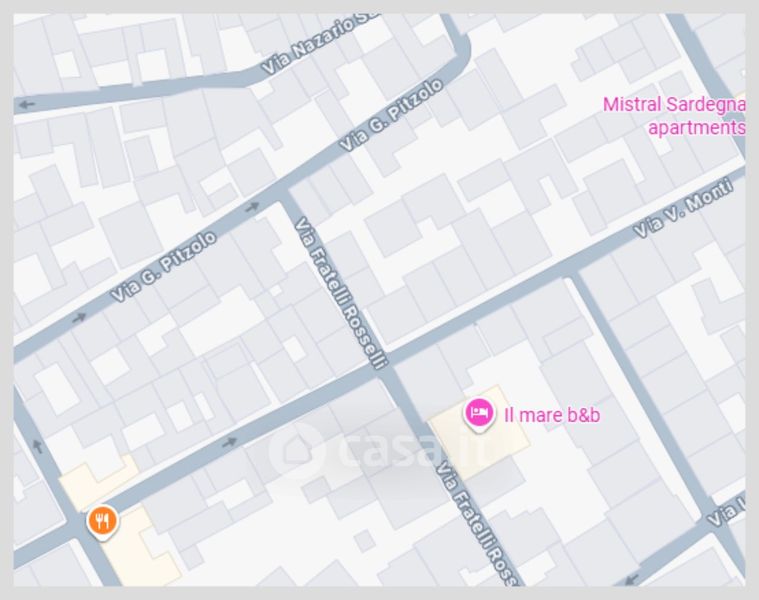759x600 pixels.
Task: Click the one-way arrow on Via Nazario Sauro
Action: click(27, 104)
